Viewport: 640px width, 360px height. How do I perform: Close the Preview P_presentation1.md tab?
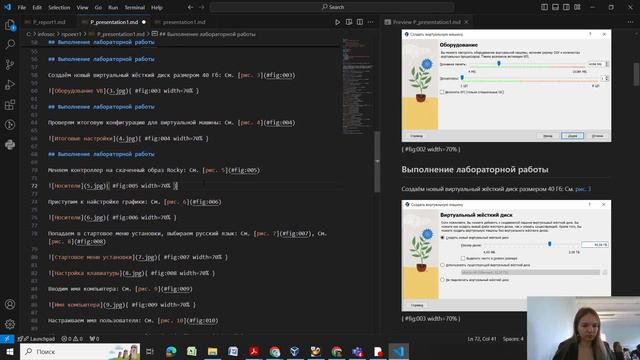[x=466, y=22]
